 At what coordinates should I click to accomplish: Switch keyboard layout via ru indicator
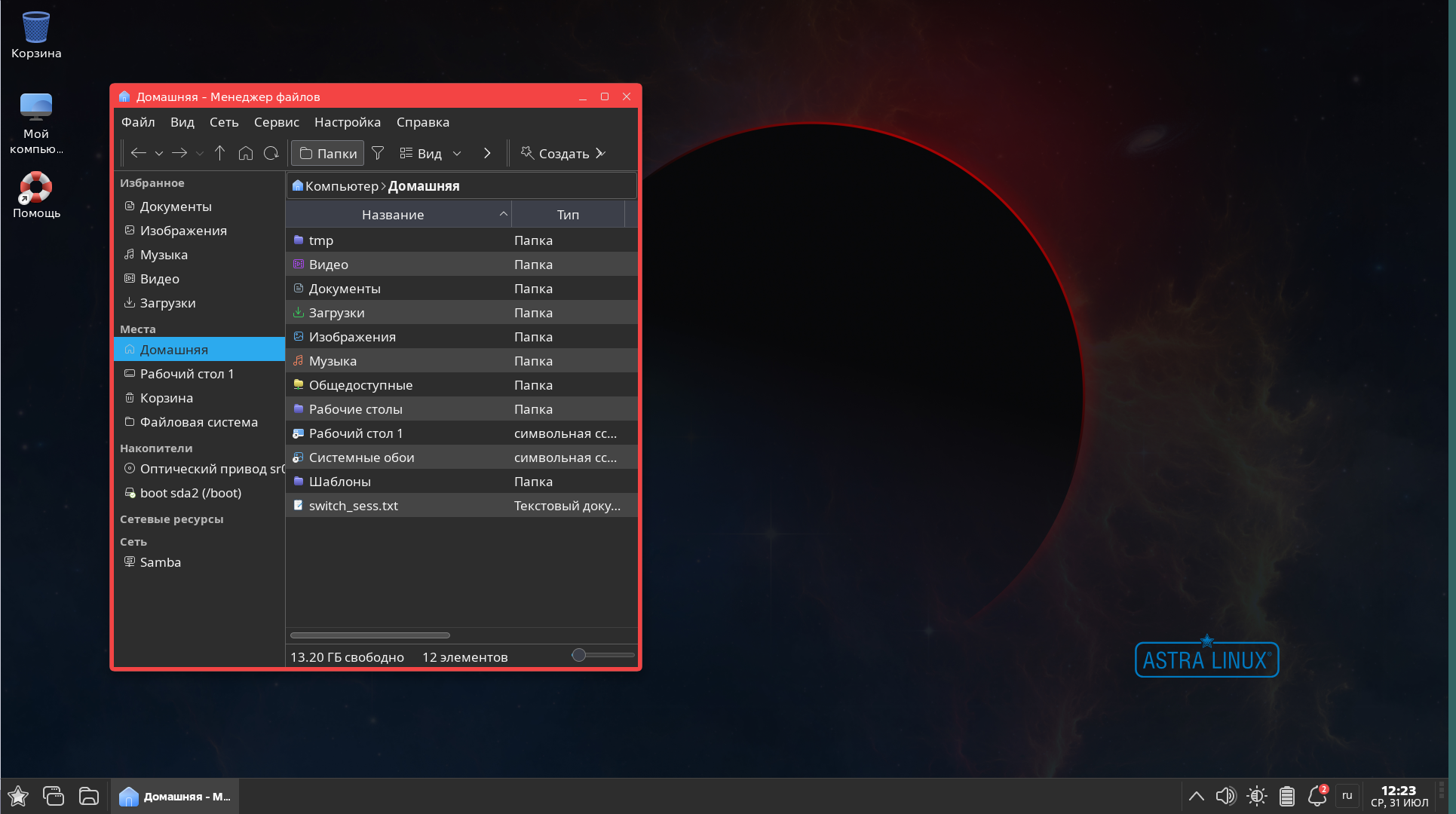click(1347, 796)
